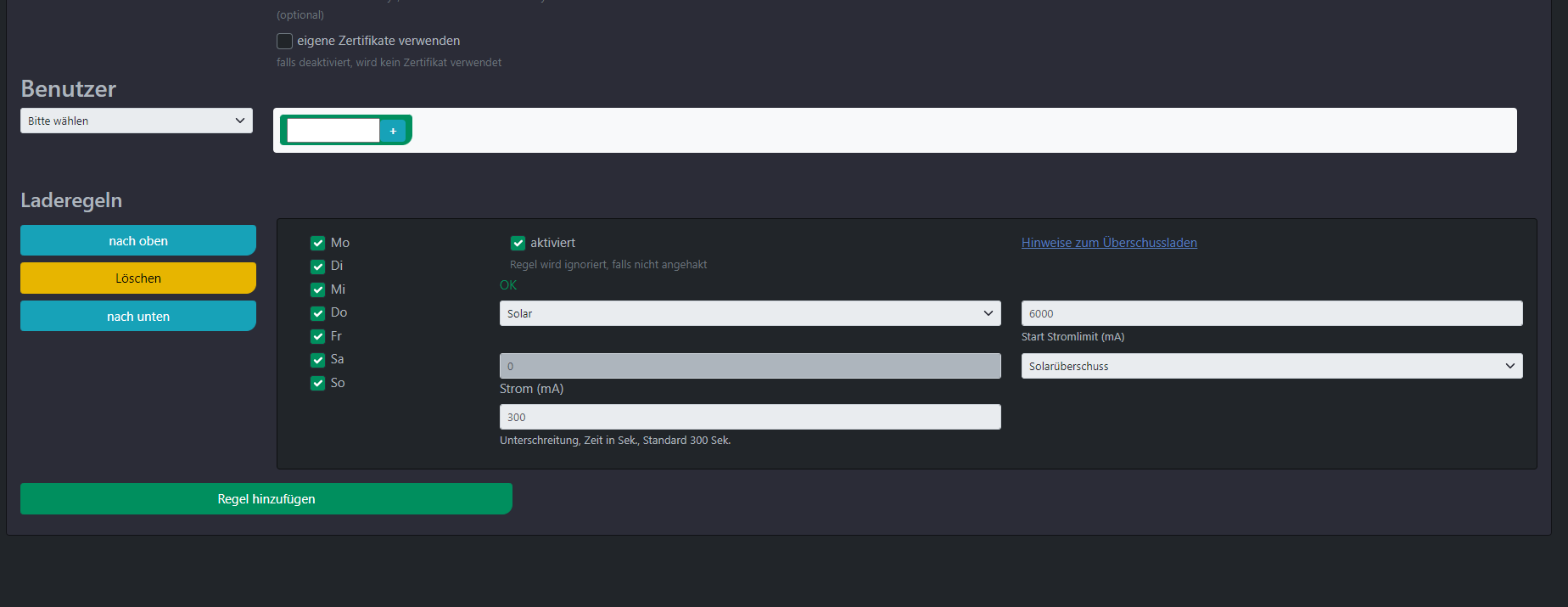
Task: Enable 'eigene Zertifikate verwenden' checkbox
Action: (285, 41)
